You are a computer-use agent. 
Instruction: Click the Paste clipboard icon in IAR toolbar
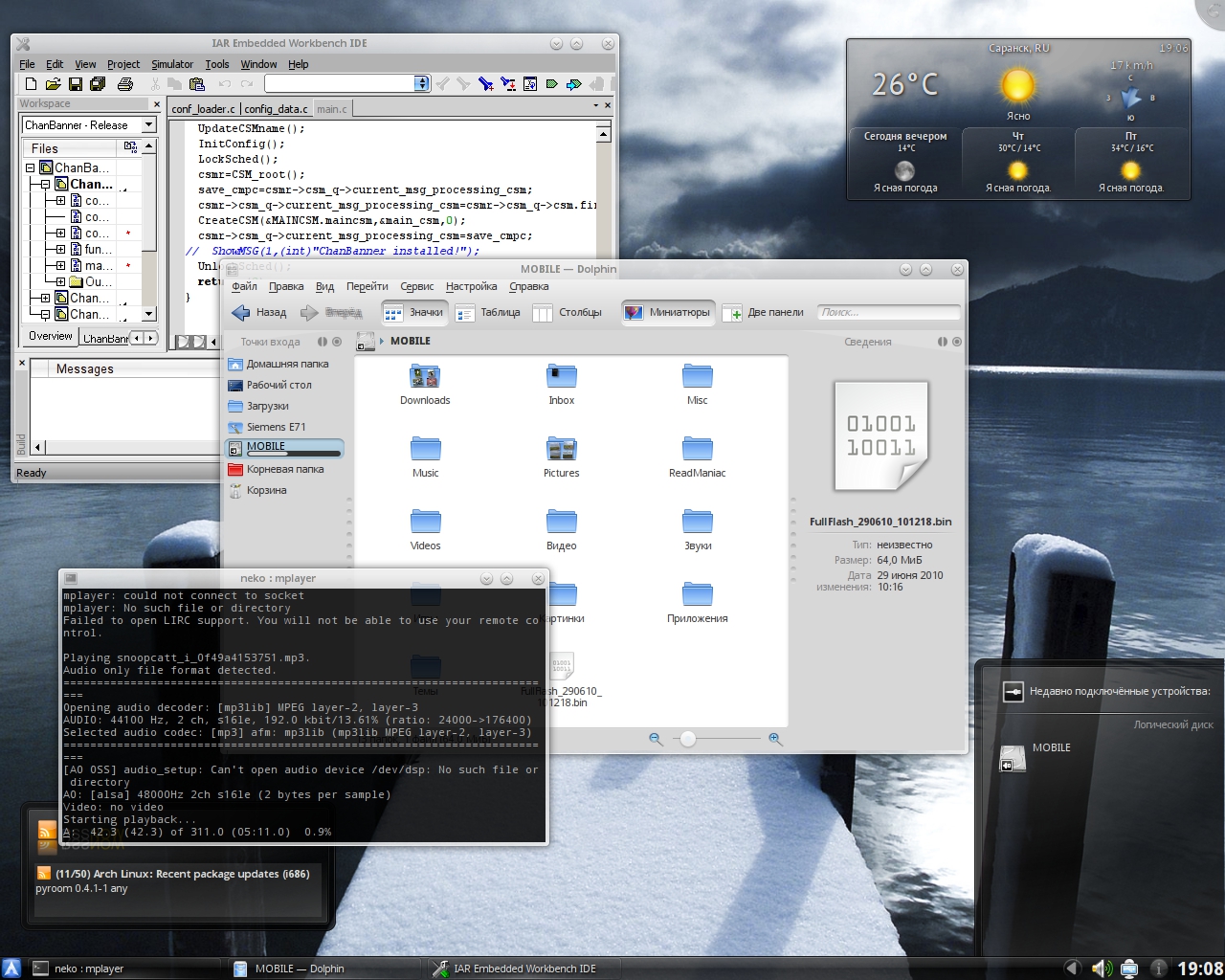click(x=196, y=84)
